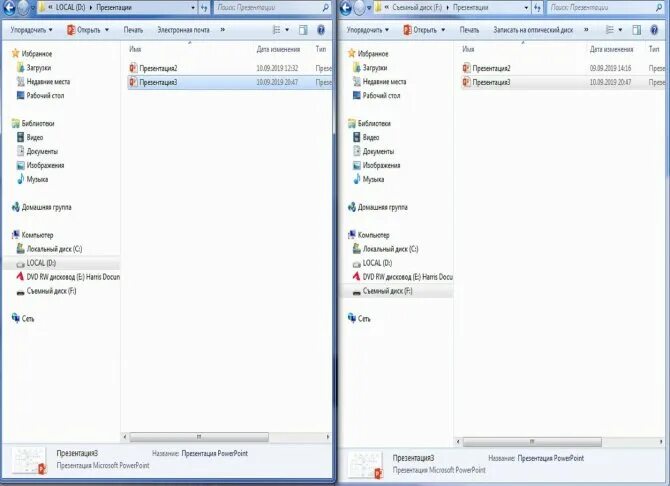Sort by Дата изменения column in left window
Image resolution: width=670 pixels, height=486 pixels.
pyautogui.click(x=278, y=50)
